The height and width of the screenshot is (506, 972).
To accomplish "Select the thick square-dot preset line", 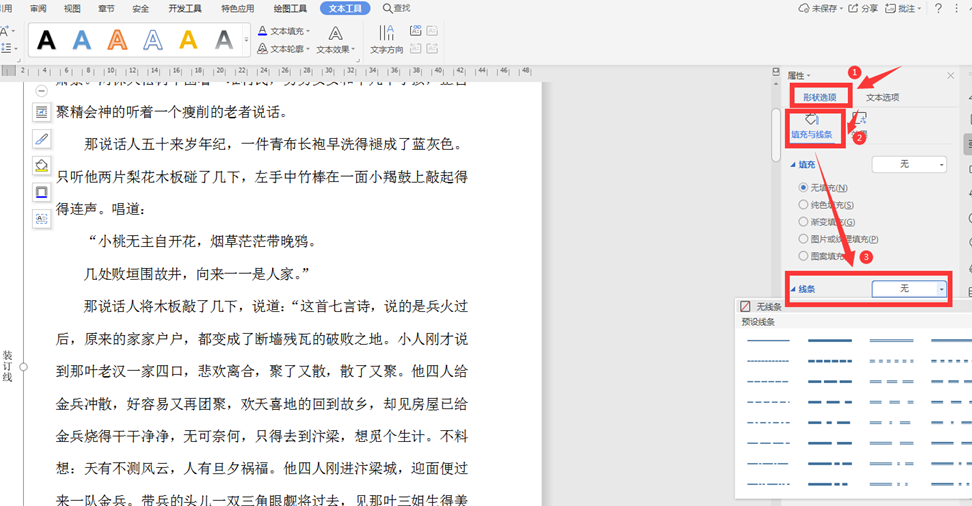I will pyautogui.click(x=829, y=361).
